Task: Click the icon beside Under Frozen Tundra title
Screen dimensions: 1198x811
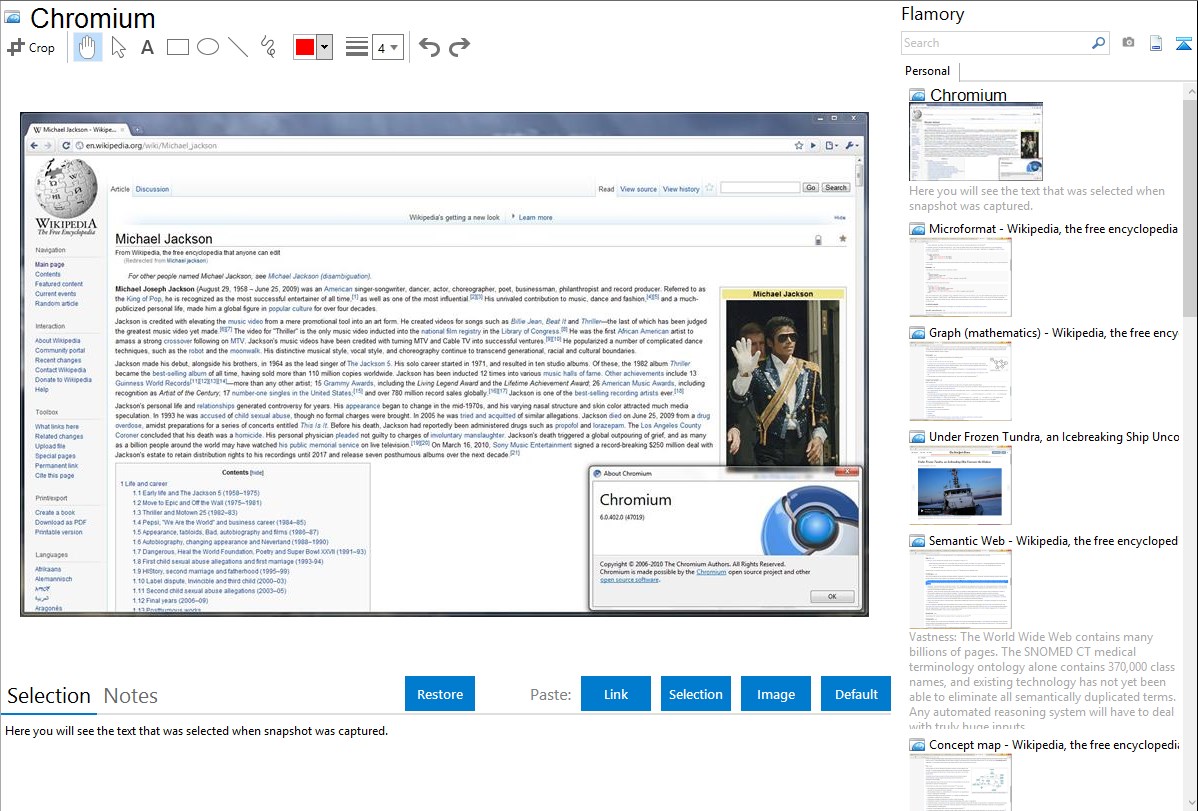Action: click(917, 437)
